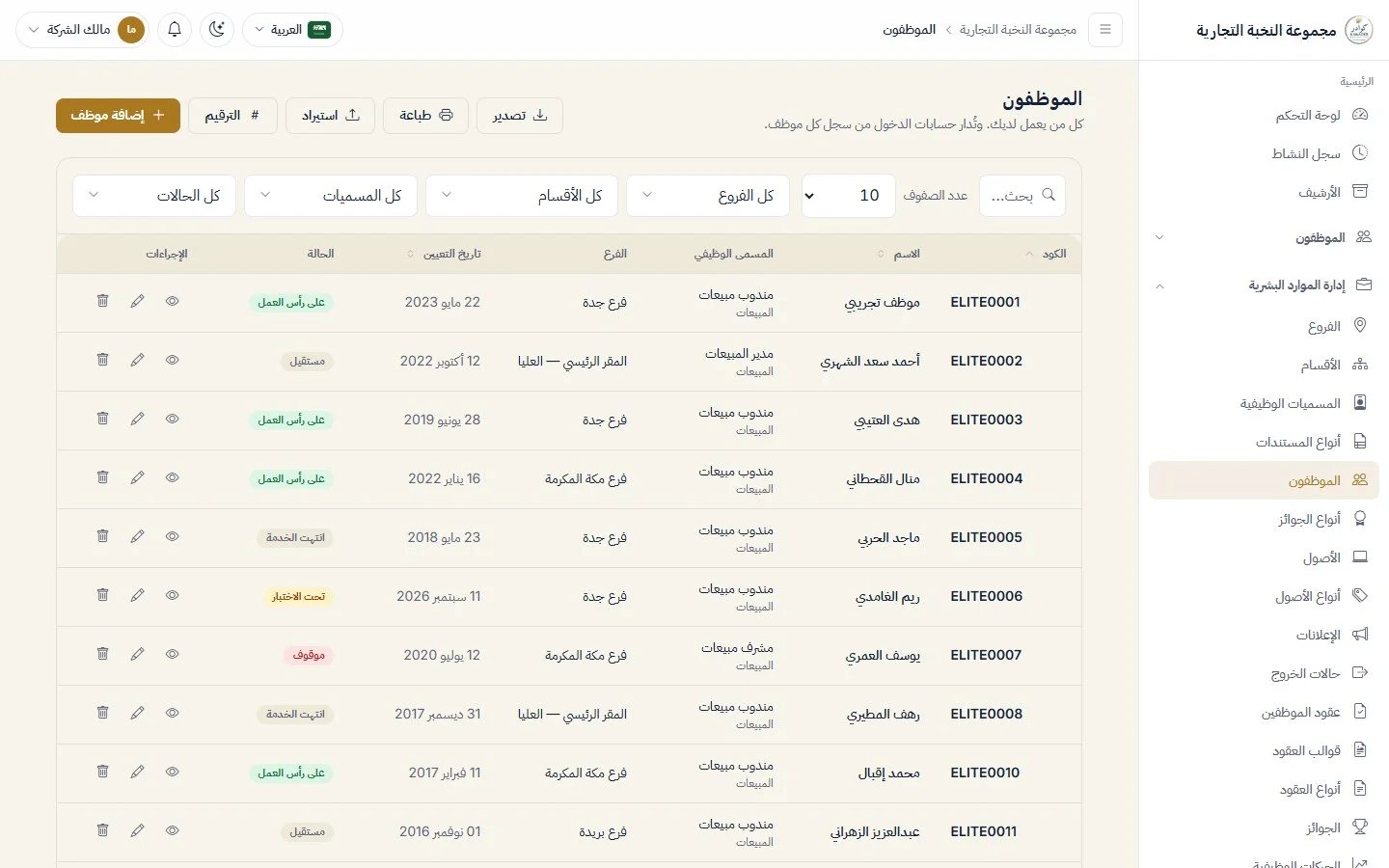
Task: Expand the top الموظفون sidebar group
Action: (1264, 237)
